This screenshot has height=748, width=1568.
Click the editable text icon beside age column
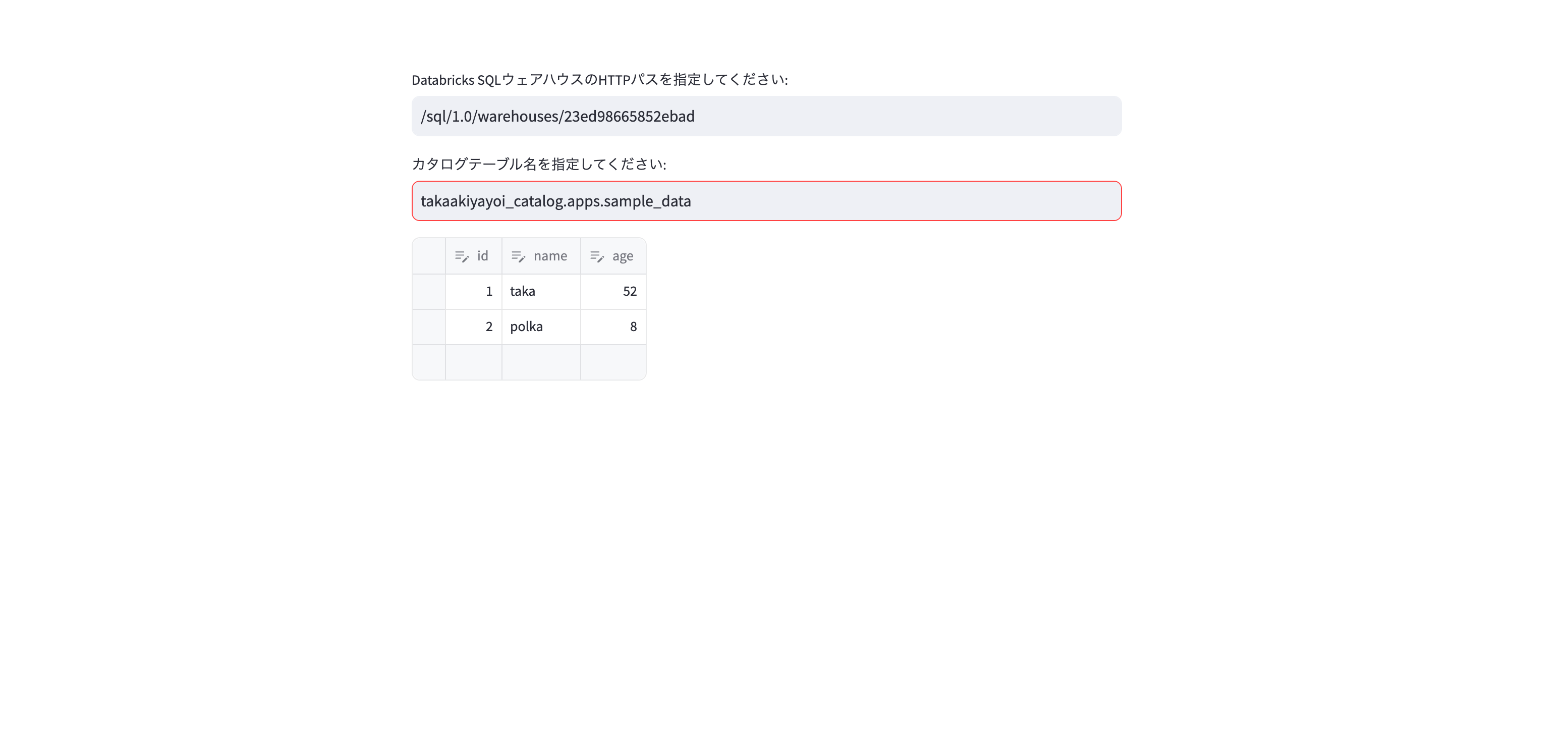click(597, 256)
